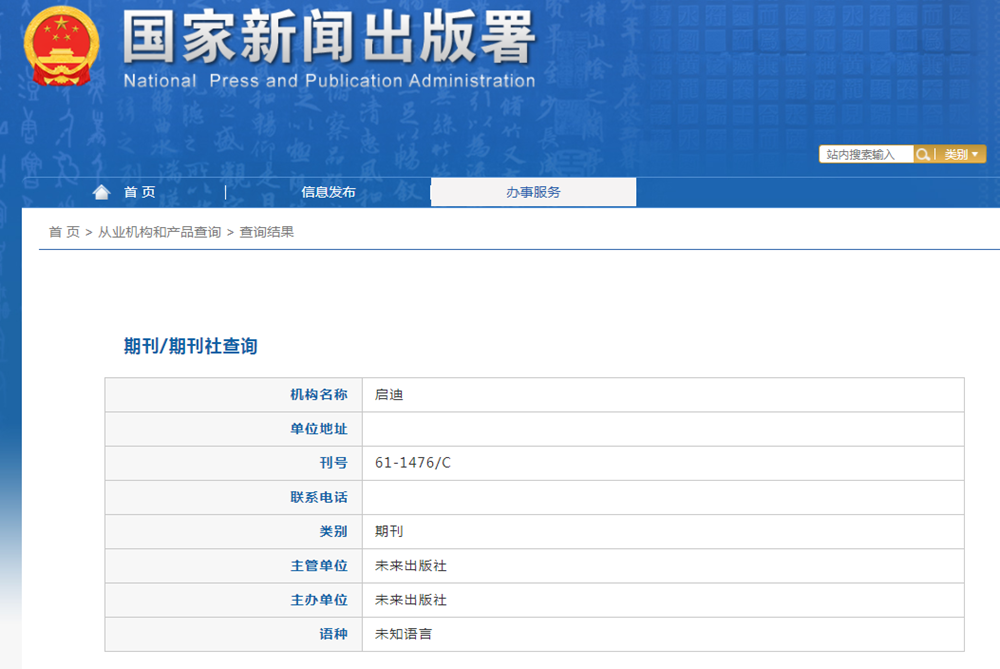Screen dimensions: 1000x669
Task: Click the house icon beside 首页
Action: pyautogui.click(x=101, y=192)
